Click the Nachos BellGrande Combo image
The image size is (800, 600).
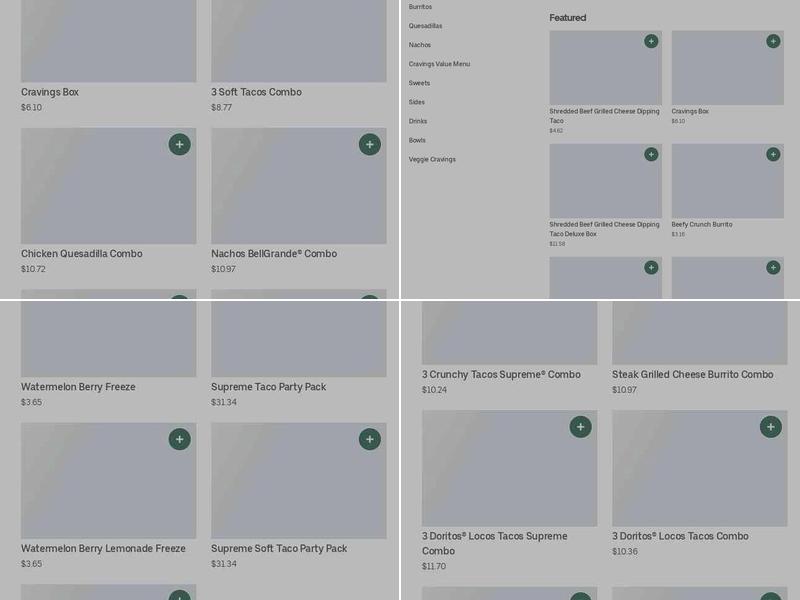pyautogui.click(x=299, y=186)
